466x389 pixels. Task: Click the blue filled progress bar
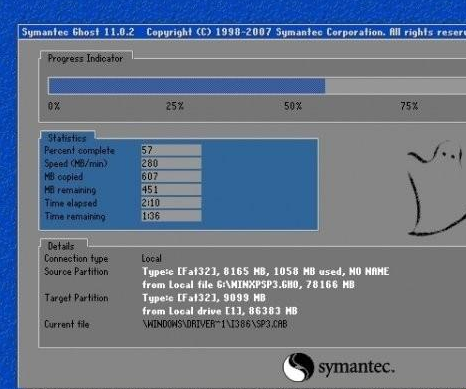(x=187, y=86)
